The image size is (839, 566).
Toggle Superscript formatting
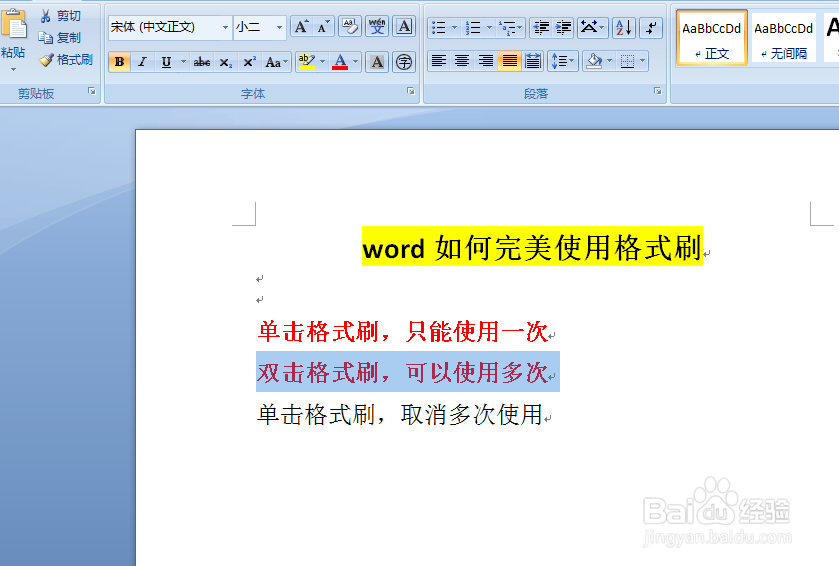coord(249,62)
